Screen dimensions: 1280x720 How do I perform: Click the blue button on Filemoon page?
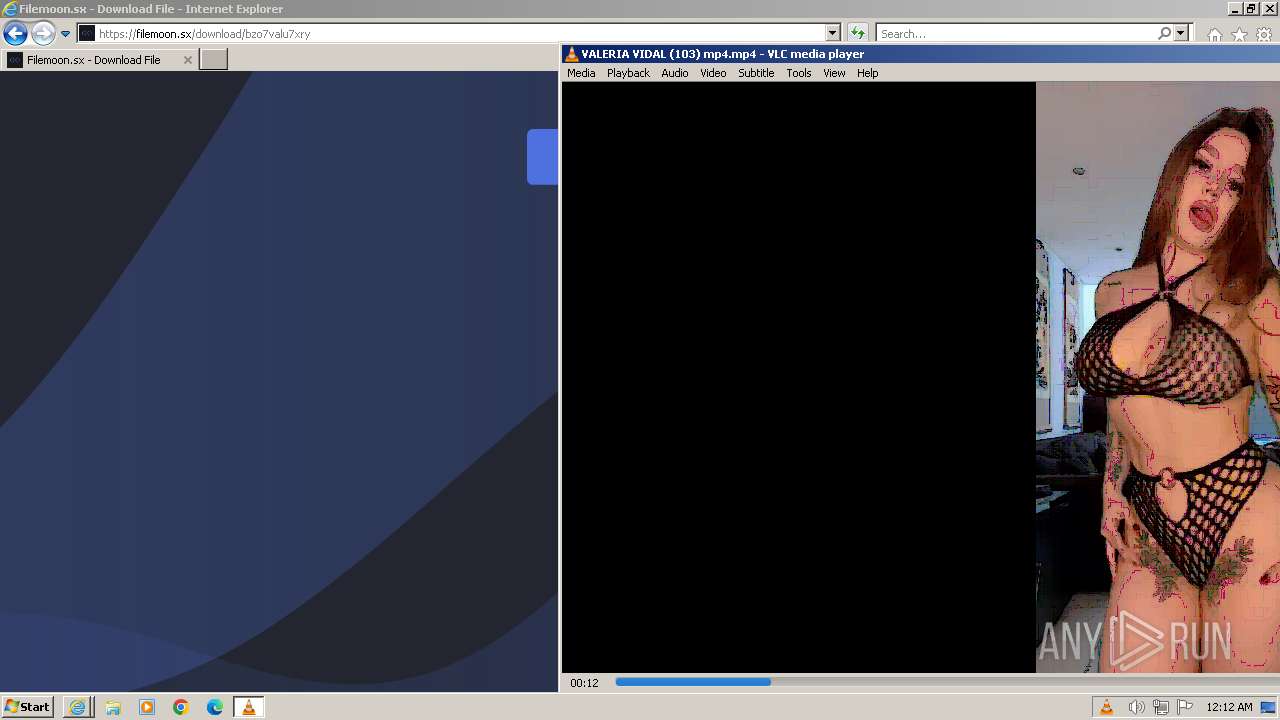coord(542,157)
